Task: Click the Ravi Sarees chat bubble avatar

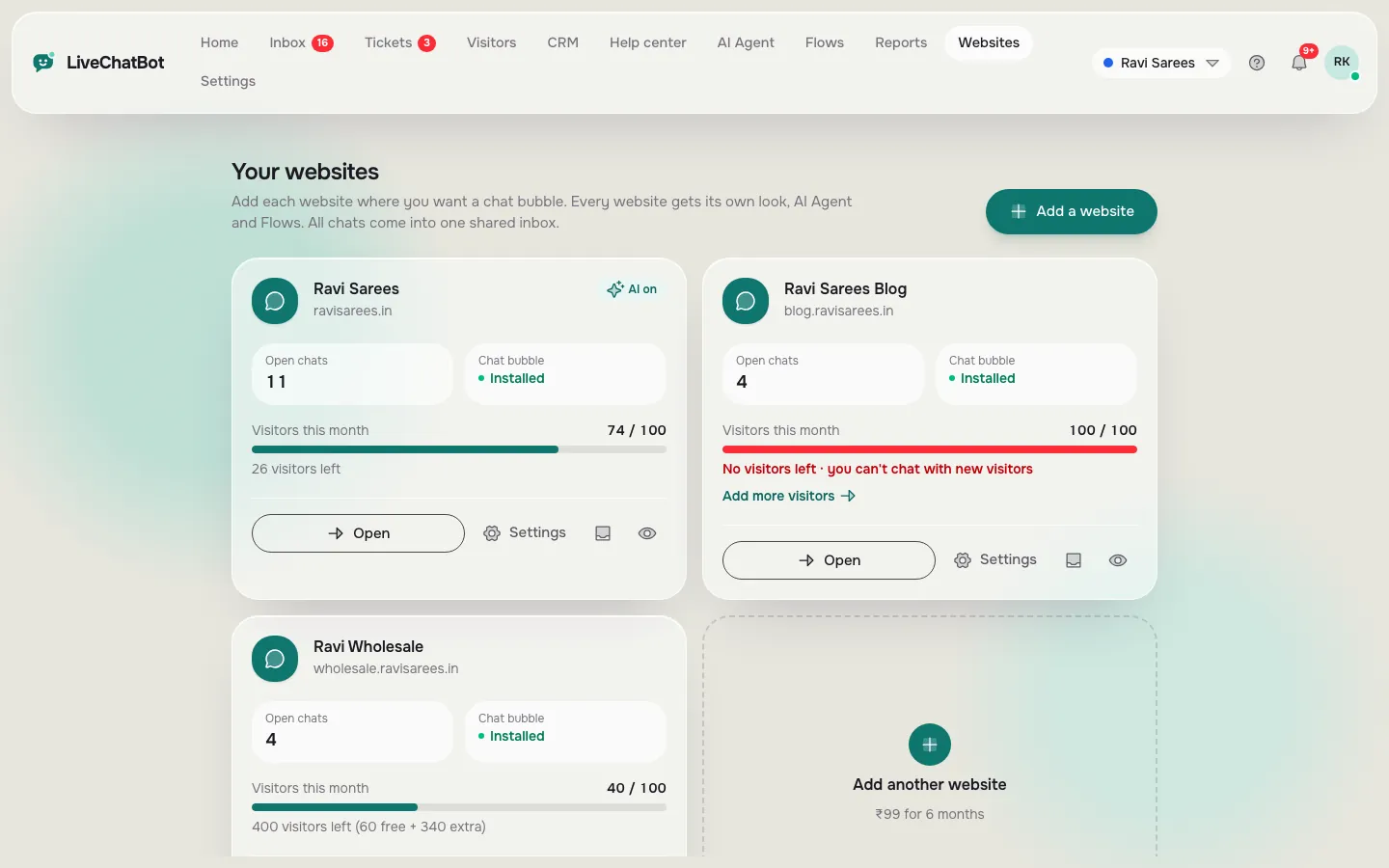Action: [x=275, y=301]
